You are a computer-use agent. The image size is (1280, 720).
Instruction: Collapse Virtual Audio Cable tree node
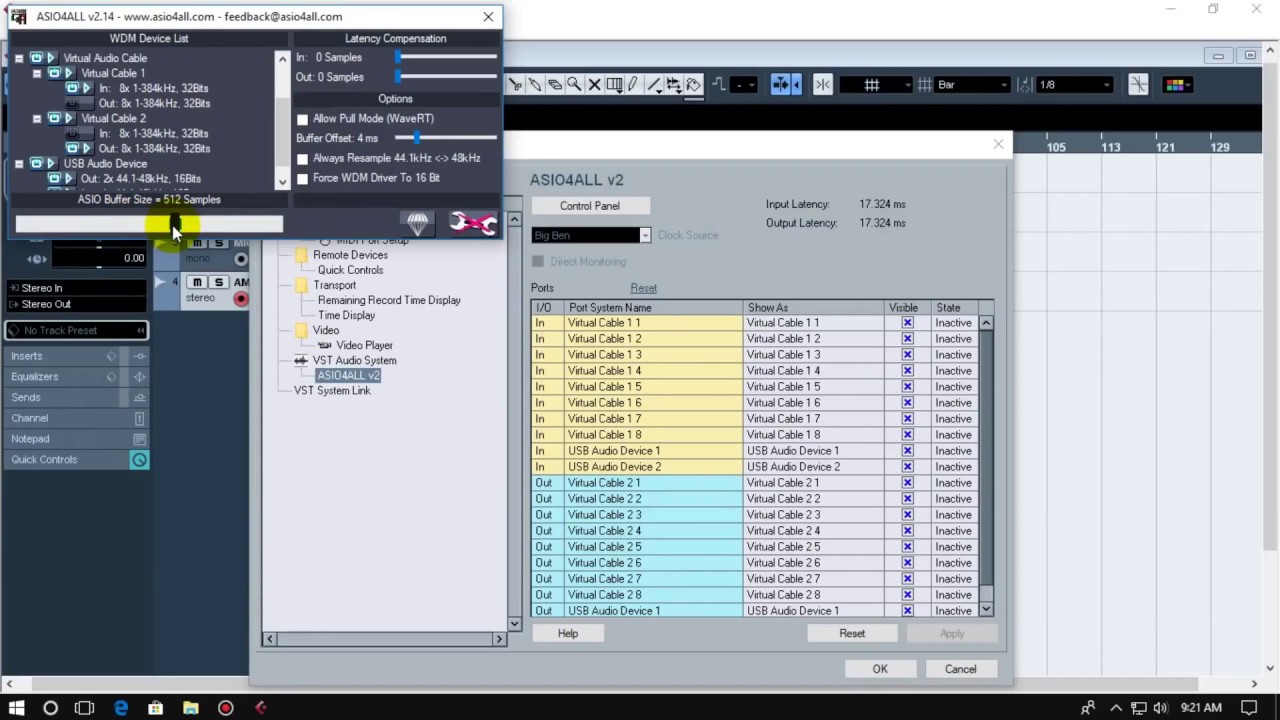coord(19,58)
